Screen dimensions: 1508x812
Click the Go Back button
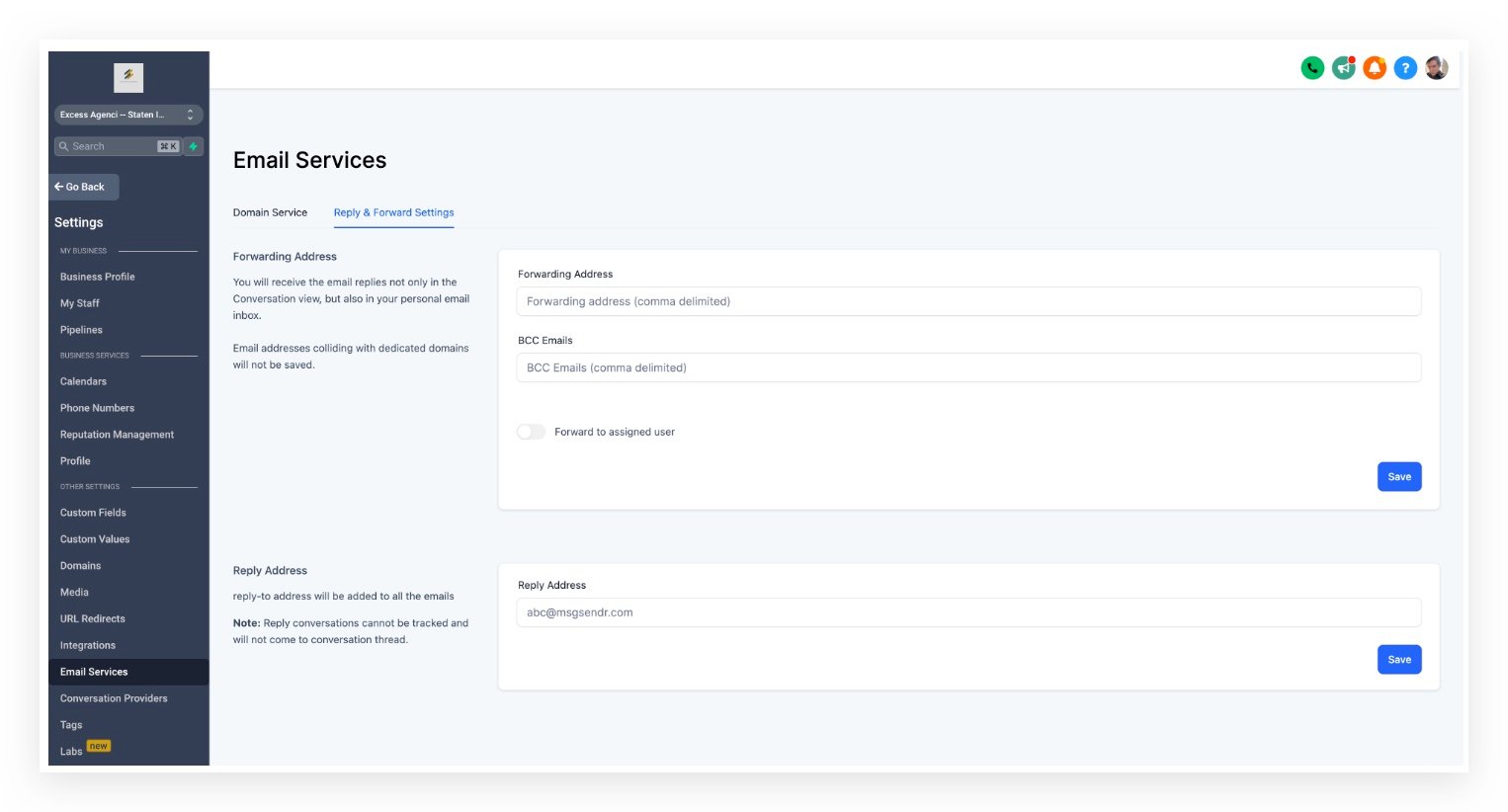(85, 187)
